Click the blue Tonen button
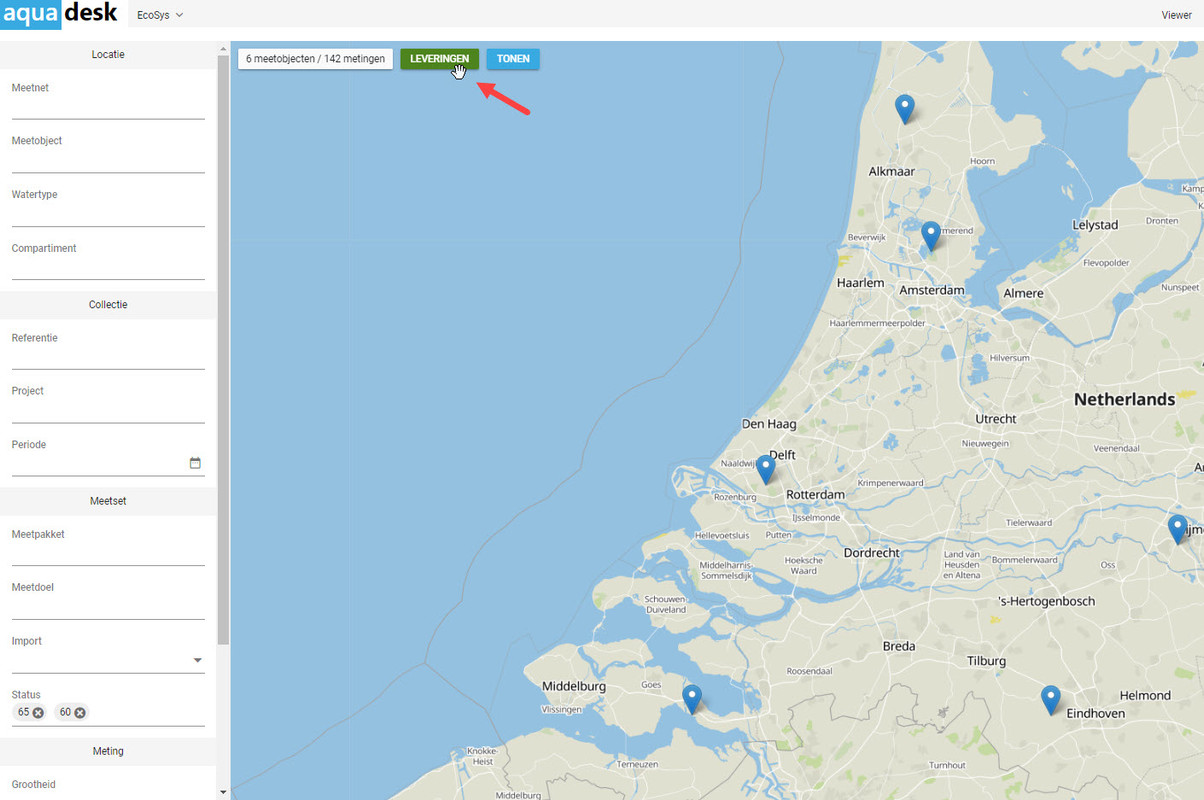This screenshot has width=1204, height=800. pos(513,59)
